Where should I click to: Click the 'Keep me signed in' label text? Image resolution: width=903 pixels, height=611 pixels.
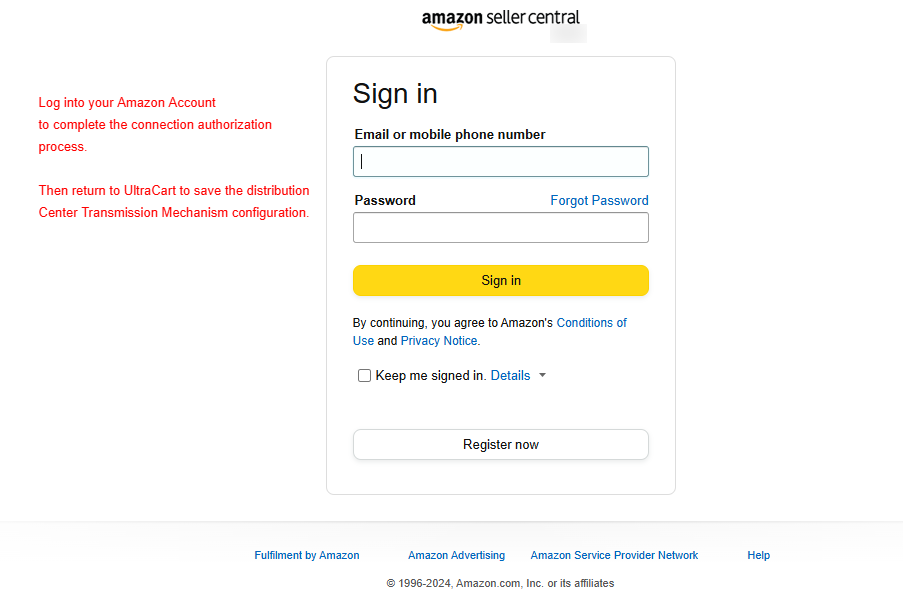point(431,375)
